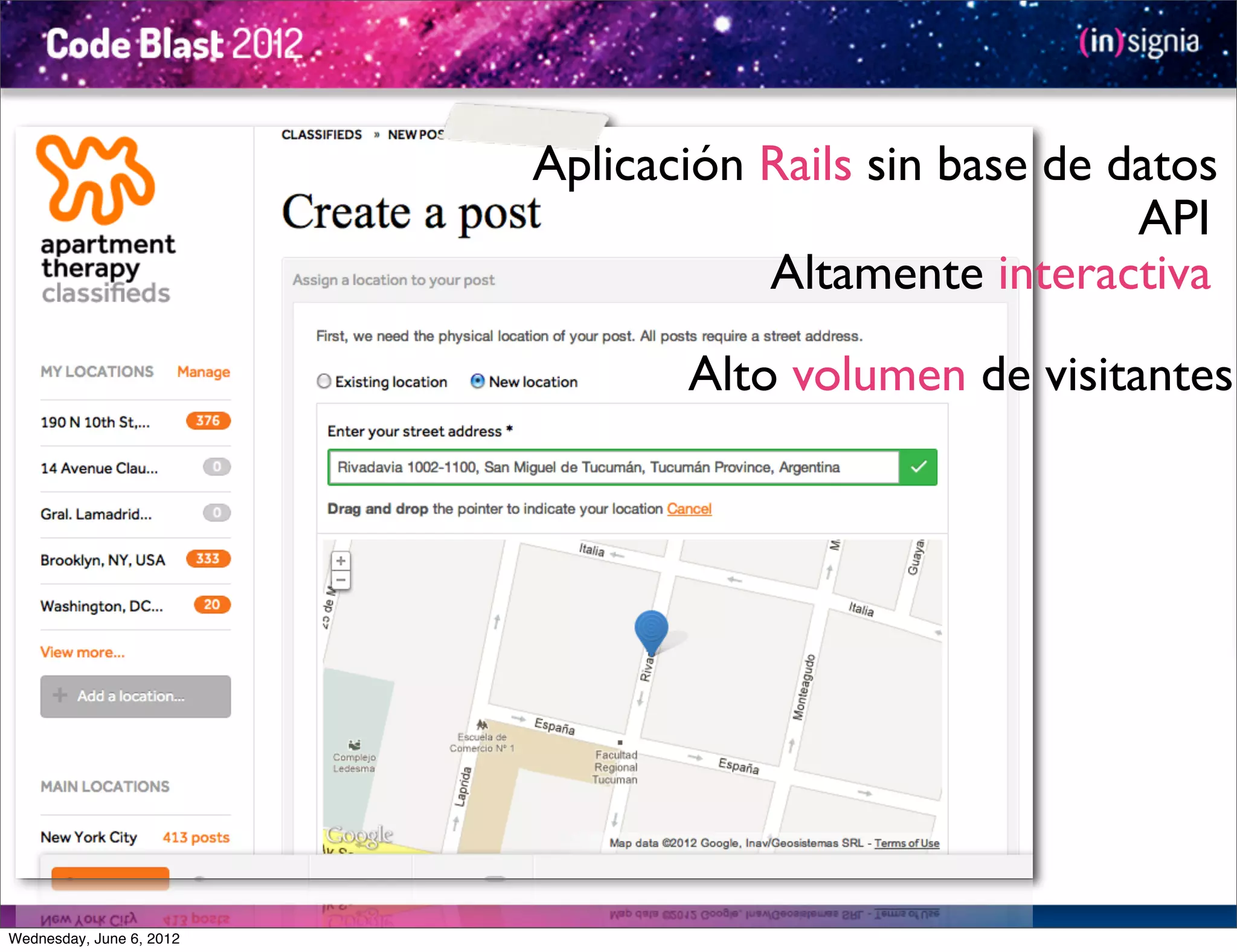Click the Code Blast 2012 slide title
The width and height of the screenshot is (1237, 952).
pyautogui.click(x=175, y=44)
